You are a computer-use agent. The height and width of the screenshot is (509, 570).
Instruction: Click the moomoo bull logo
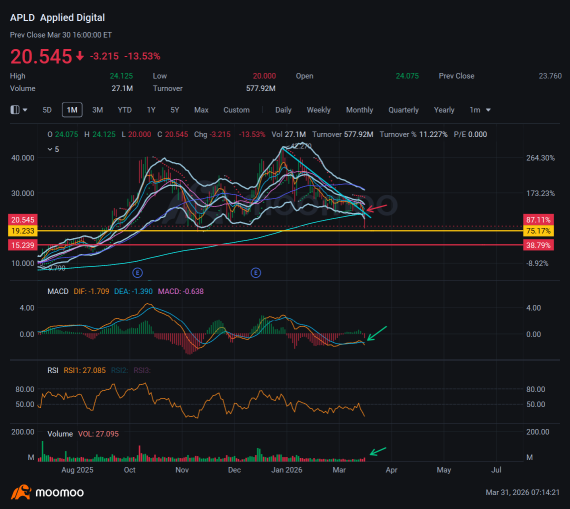tap(21, 492)
